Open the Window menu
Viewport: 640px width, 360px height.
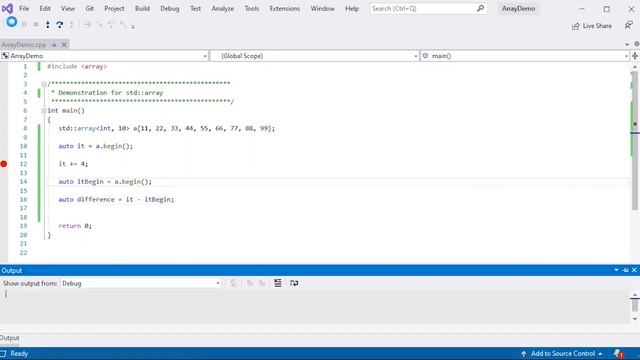coord(322,8)
